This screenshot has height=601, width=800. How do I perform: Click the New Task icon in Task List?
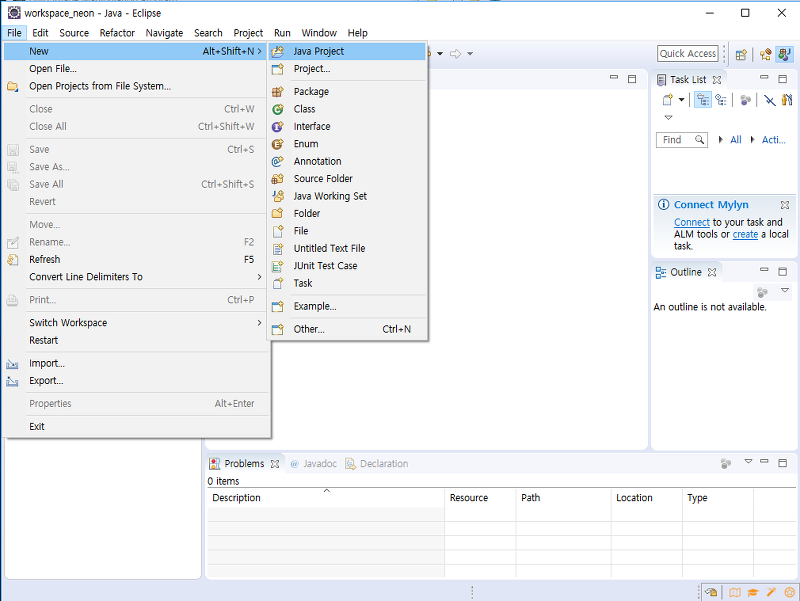pyautogui.click(x=668, y=99)
